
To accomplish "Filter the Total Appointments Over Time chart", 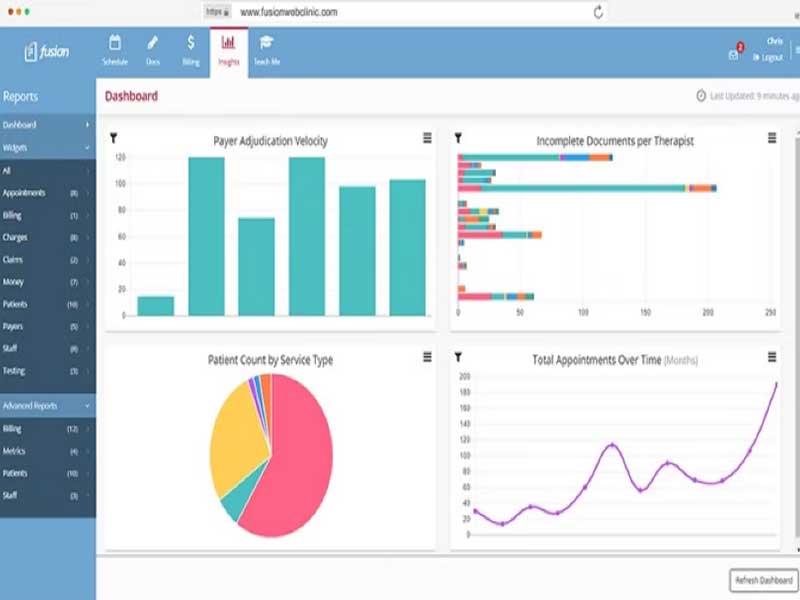I will coord(458,357).
